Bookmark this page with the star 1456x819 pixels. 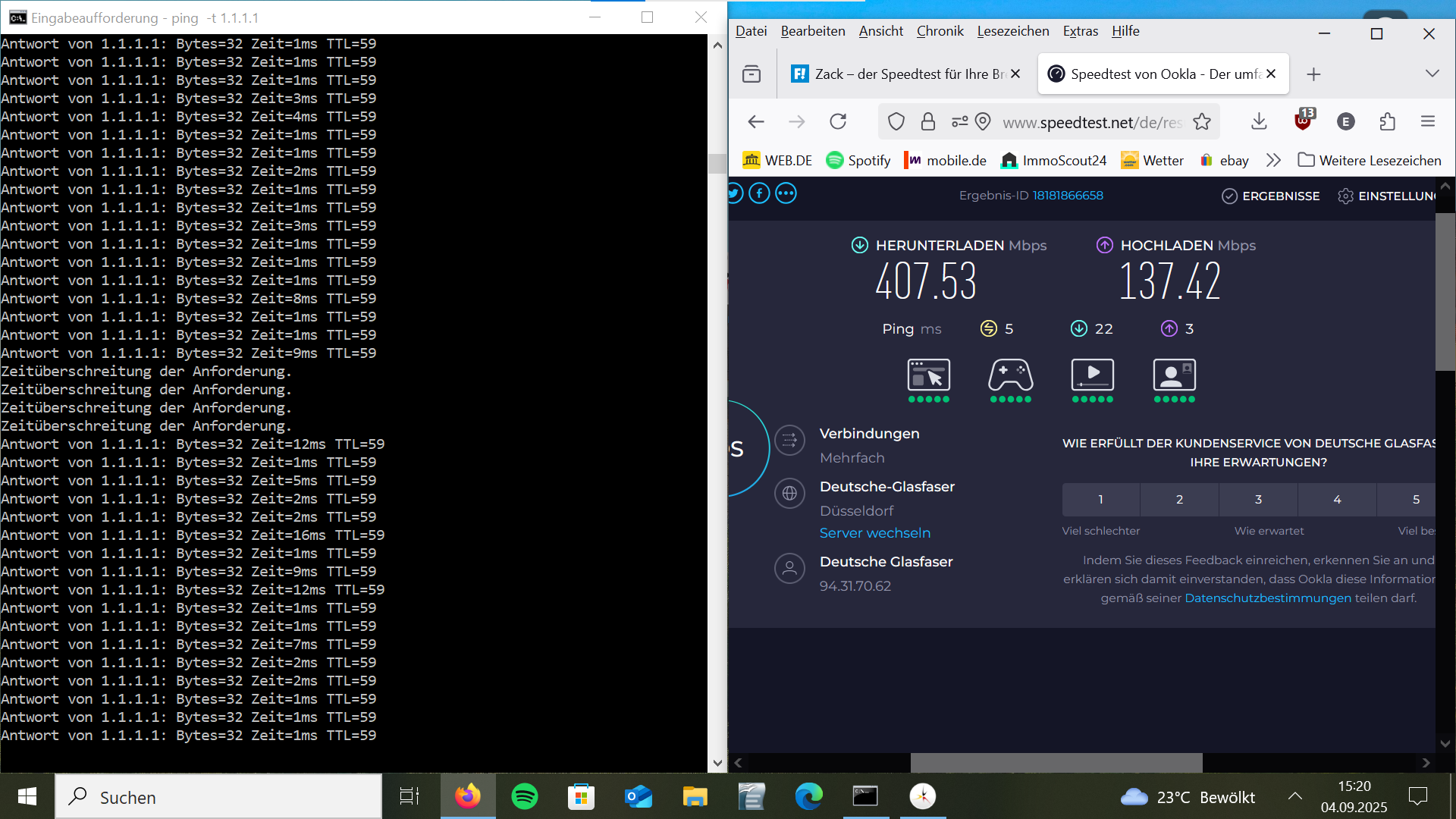(x=1202, y=121)
